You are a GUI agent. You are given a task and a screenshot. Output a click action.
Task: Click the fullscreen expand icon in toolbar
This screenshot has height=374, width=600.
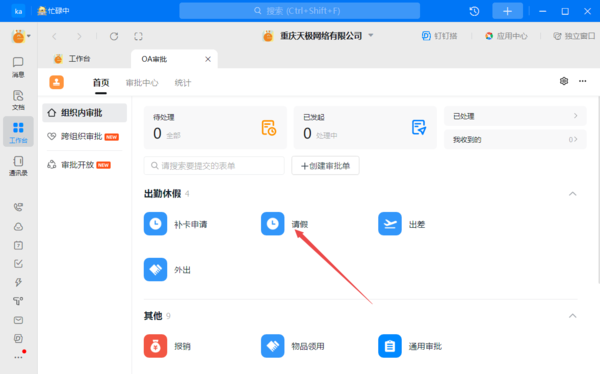pos(138,36)
